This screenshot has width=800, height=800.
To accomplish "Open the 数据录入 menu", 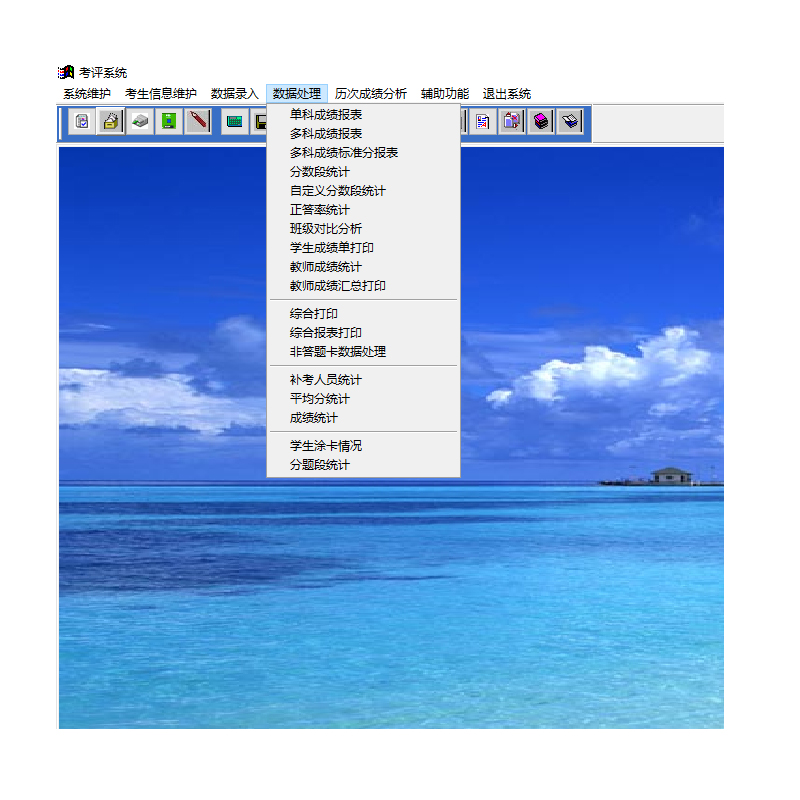I will (x=235, y=94).
